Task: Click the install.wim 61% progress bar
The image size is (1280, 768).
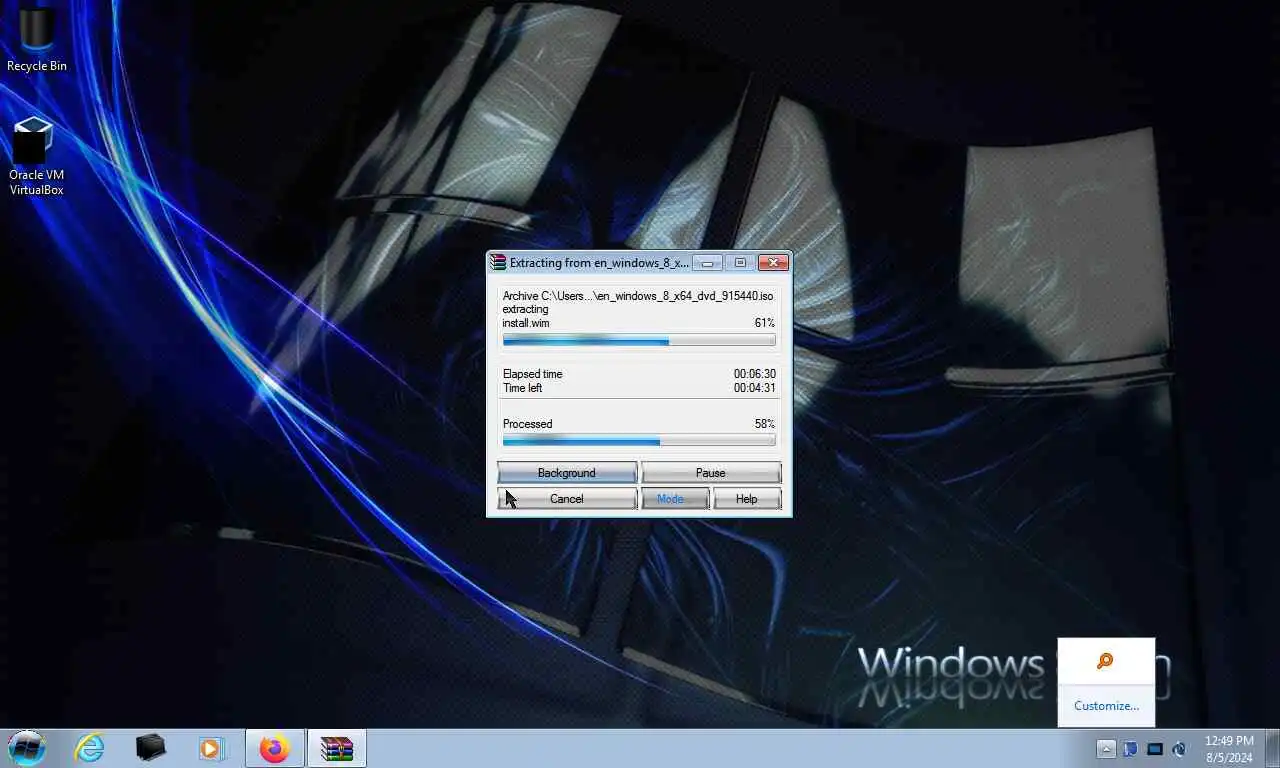Action: tap(639, 341)
